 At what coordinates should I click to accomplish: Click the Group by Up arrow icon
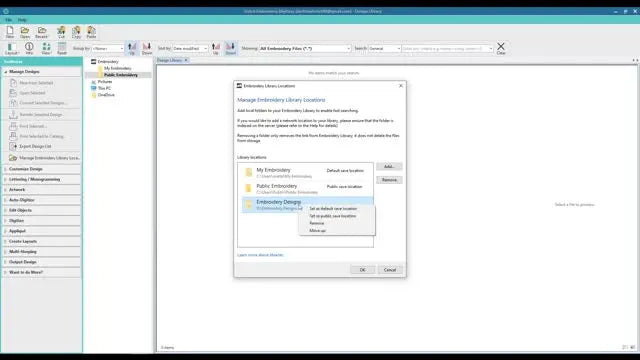tap(132, 49)
